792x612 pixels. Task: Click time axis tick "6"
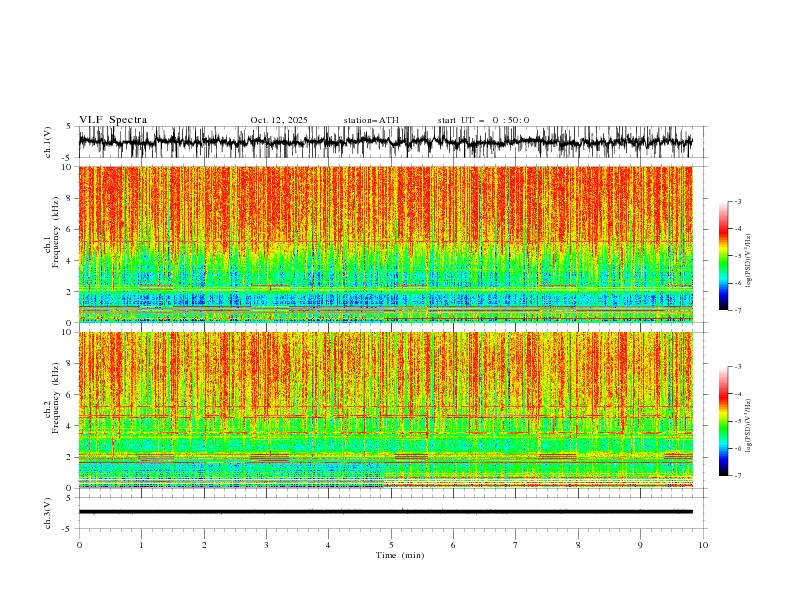453,545
